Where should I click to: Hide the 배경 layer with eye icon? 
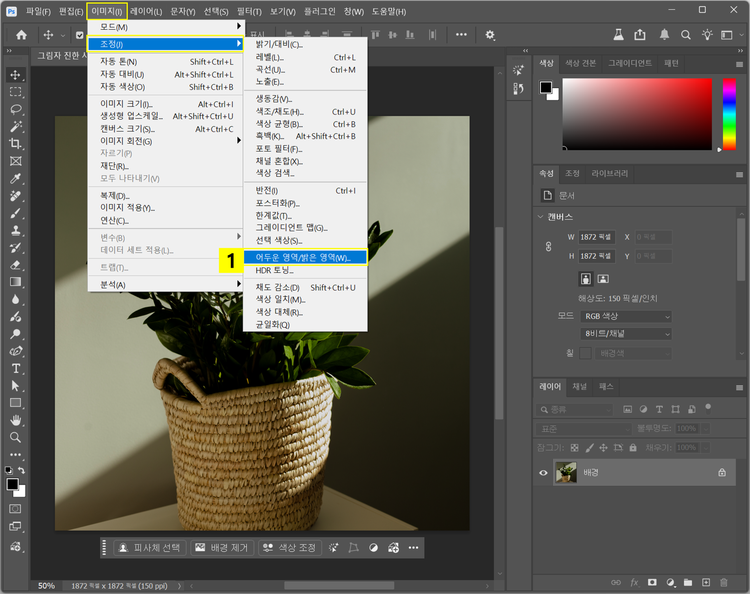click(x=544, y=472)
